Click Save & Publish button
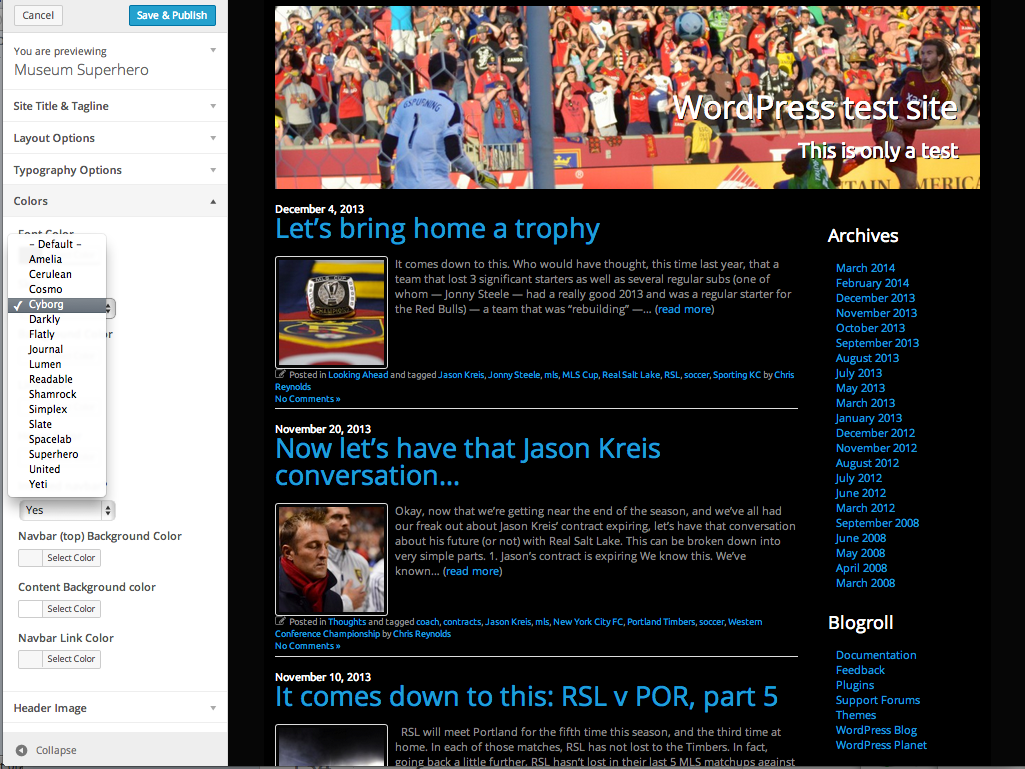The image size is (1025, 769). (172, 15)
